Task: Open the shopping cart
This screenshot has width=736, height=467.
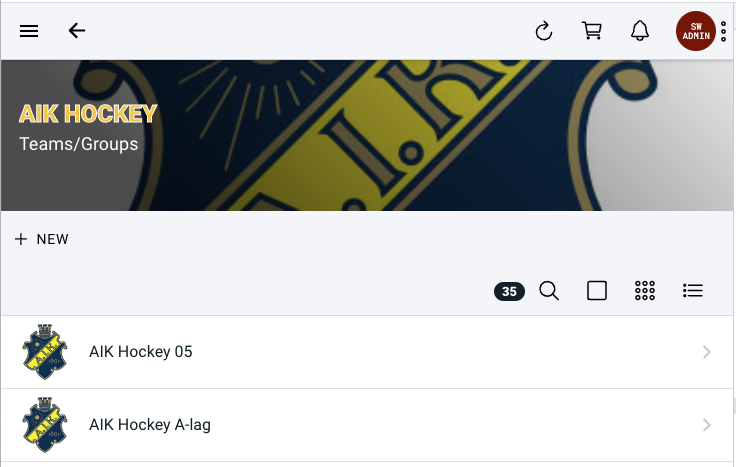Action: [592, 31]
